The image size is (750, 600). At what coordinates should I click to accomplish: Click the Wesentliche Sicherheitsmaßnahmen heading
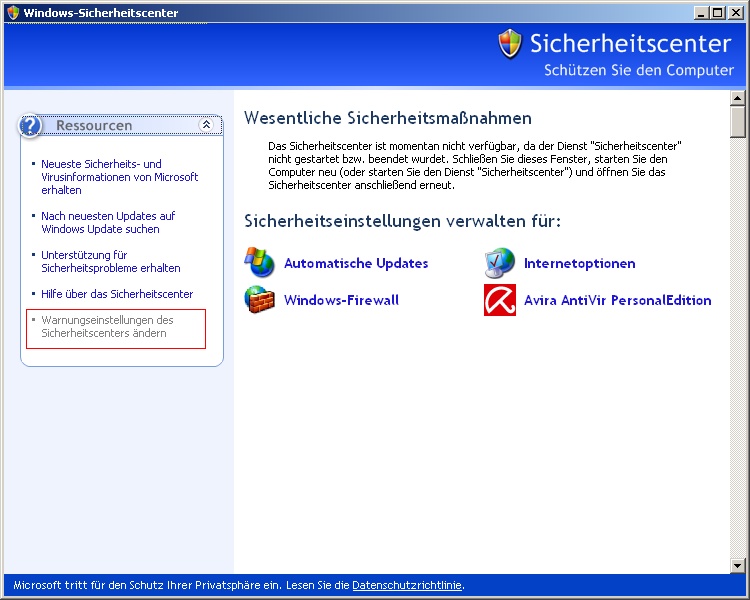coord(388,118)
